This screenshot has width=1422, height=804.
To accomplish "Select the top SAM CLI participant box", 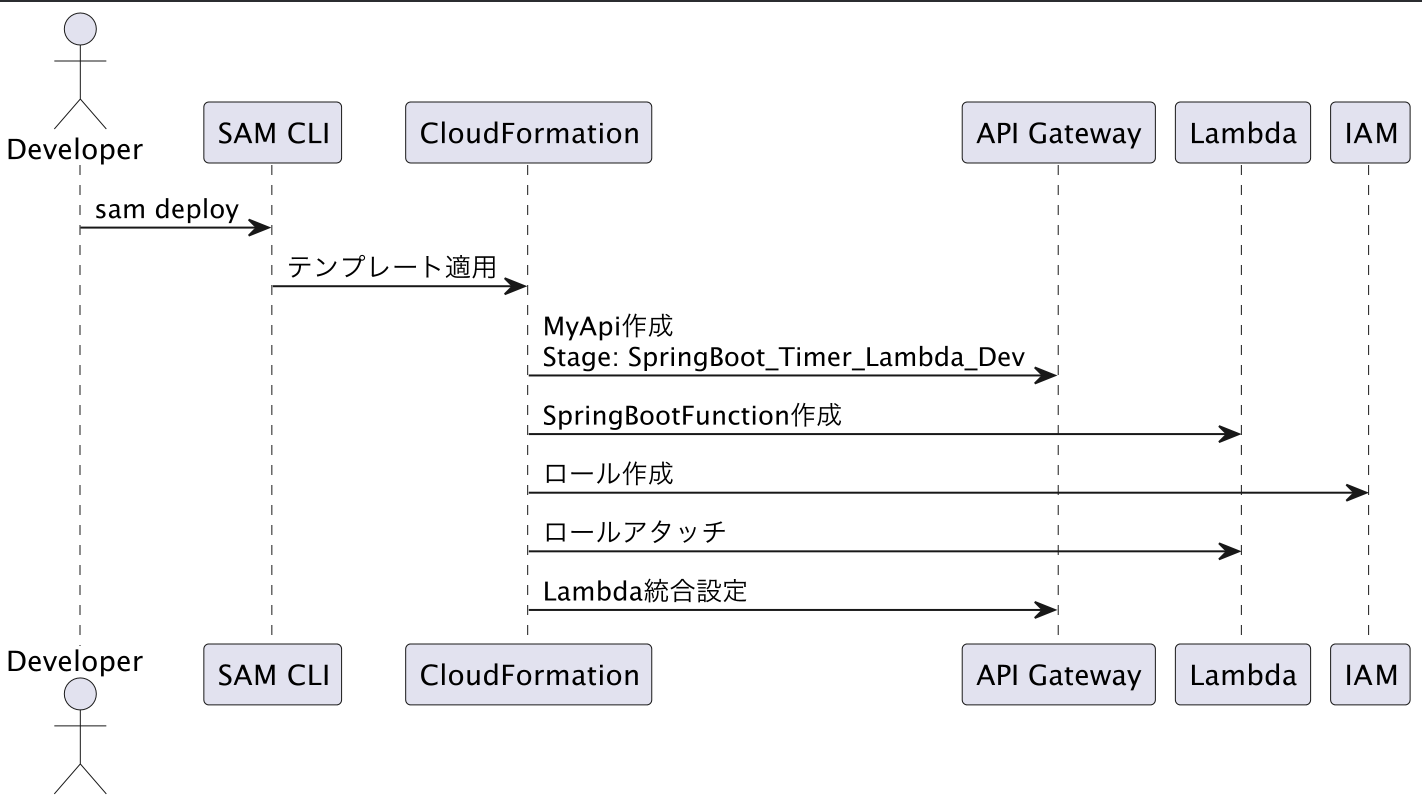I will [272, 132].
